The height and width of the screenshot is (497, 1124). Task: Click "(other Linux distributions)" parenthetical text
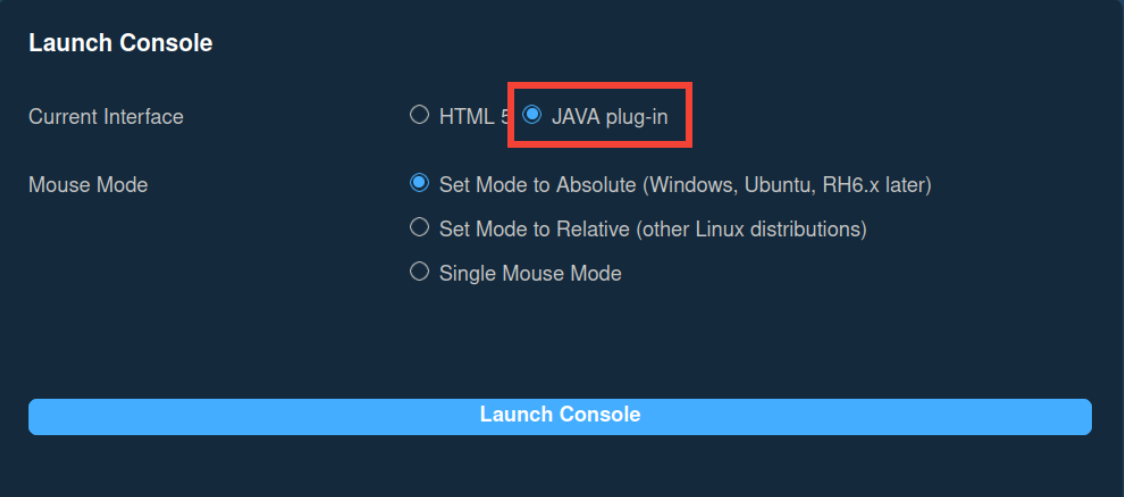point(751,229)
